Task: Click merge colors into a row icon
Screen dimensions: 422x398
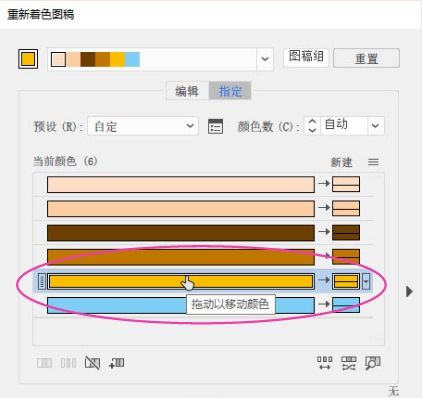Action: 44,363
